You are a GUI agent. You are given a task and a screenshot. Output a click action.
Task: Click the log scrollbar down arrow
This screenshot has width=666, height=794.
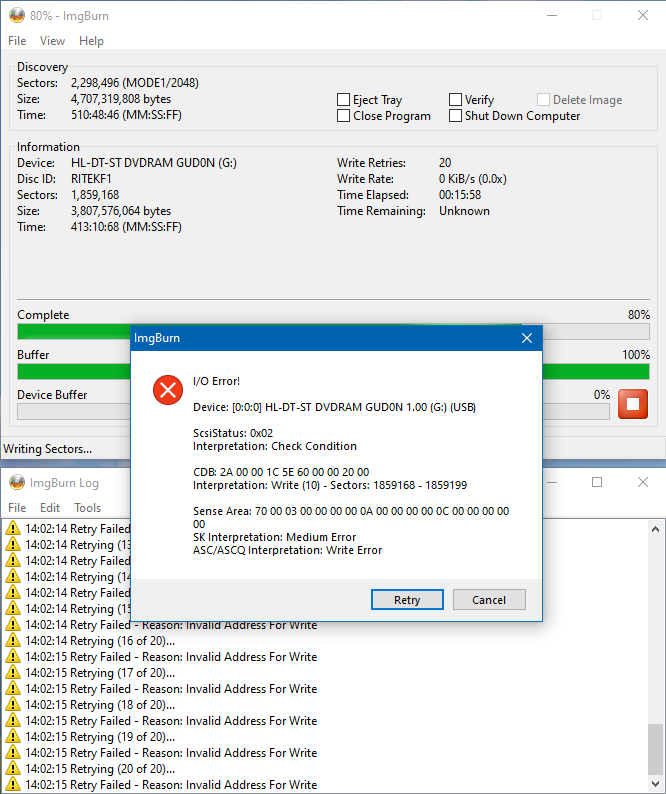point(655,783)
